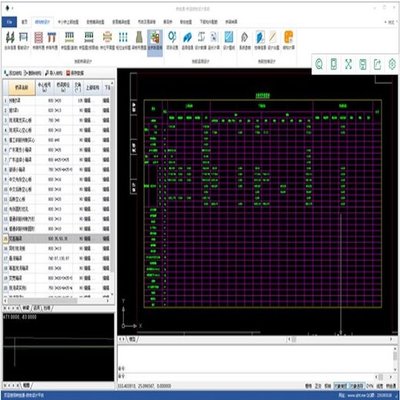Click the phone icon in floating toolbar
Viewport: 400px width, 400px height.
[334, 64]
